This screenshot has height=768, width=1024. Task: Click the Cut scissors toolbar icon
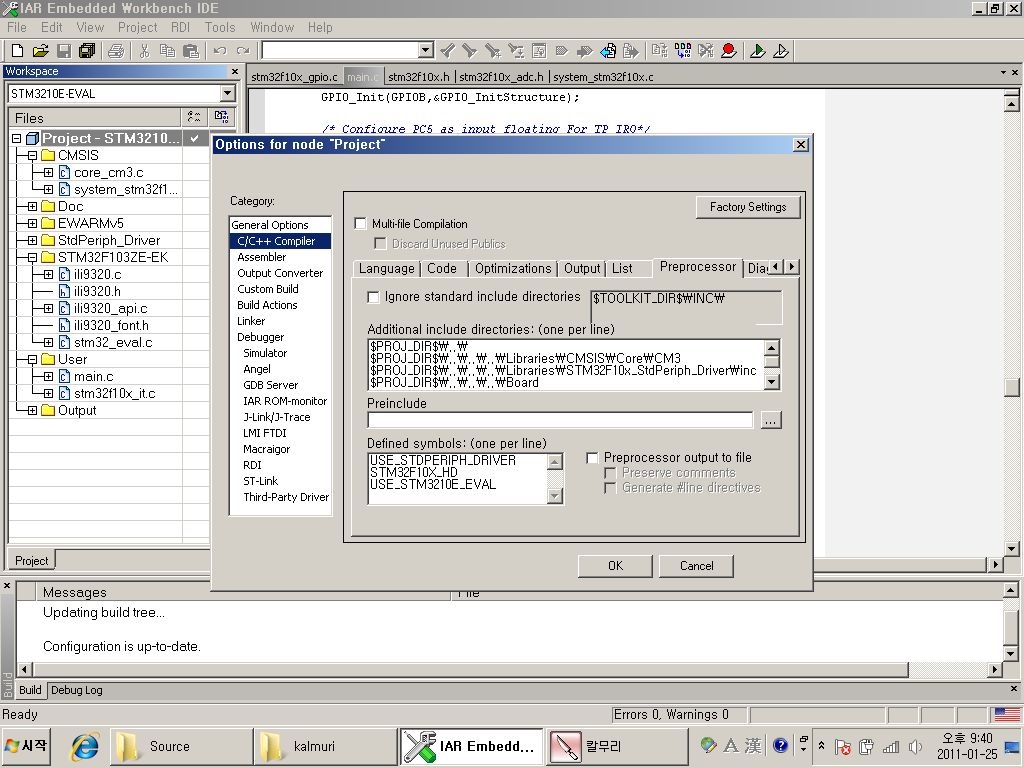tap(144, 50)
